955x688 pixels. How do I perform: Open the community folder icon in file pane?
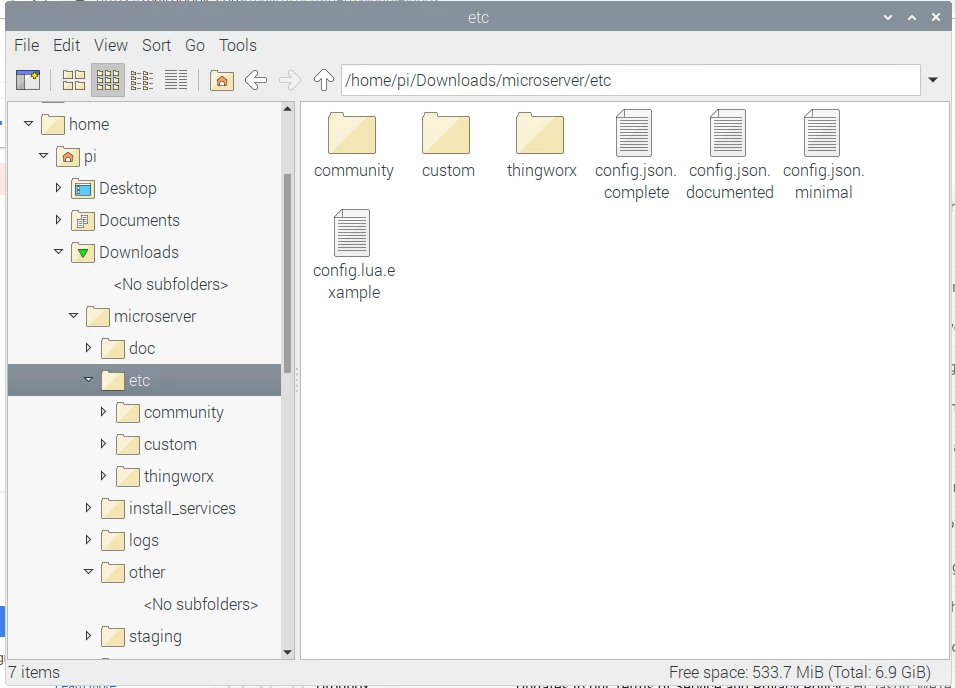[x=352, y=133]
